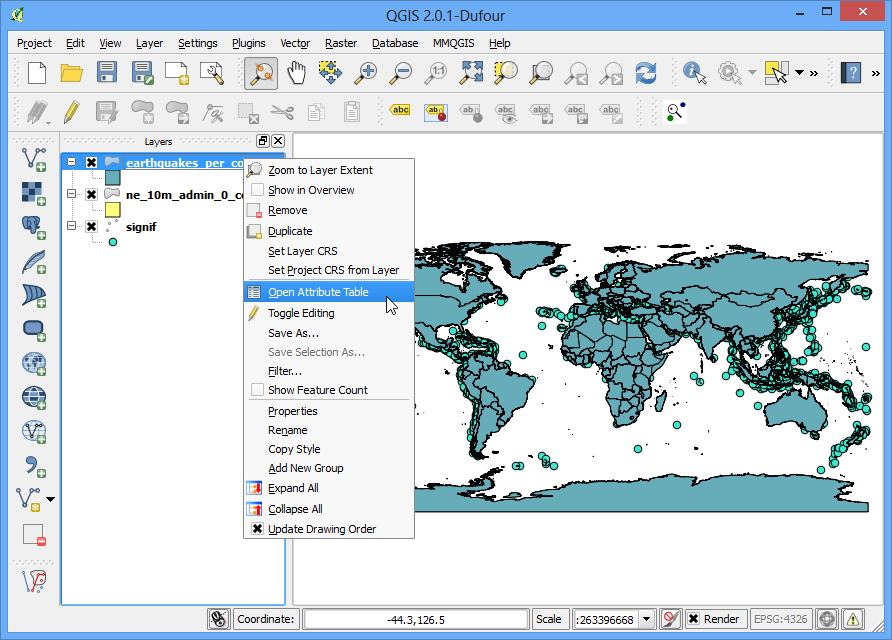Click the Add PostGIS Layer elephant icon
The width and height of the screenshot is (892, 640).
(34, 227)
